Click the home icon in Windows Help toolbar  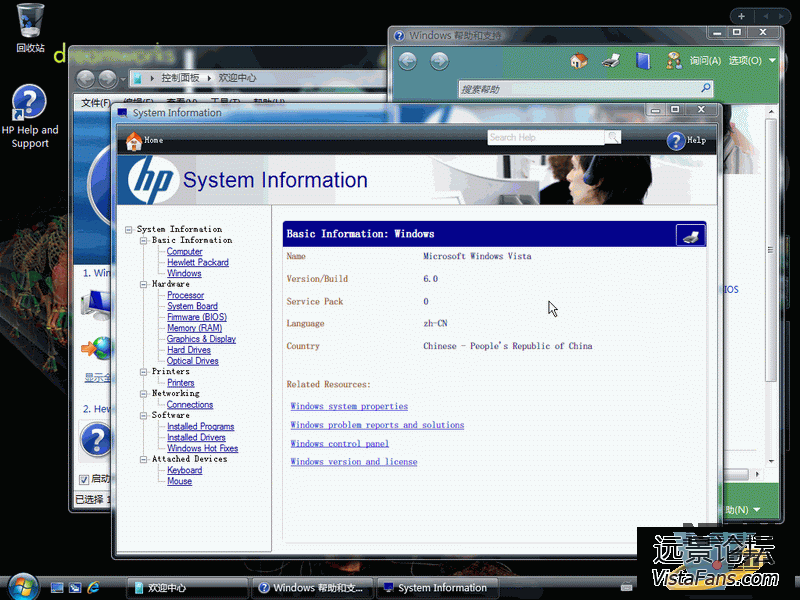(578, 61)
